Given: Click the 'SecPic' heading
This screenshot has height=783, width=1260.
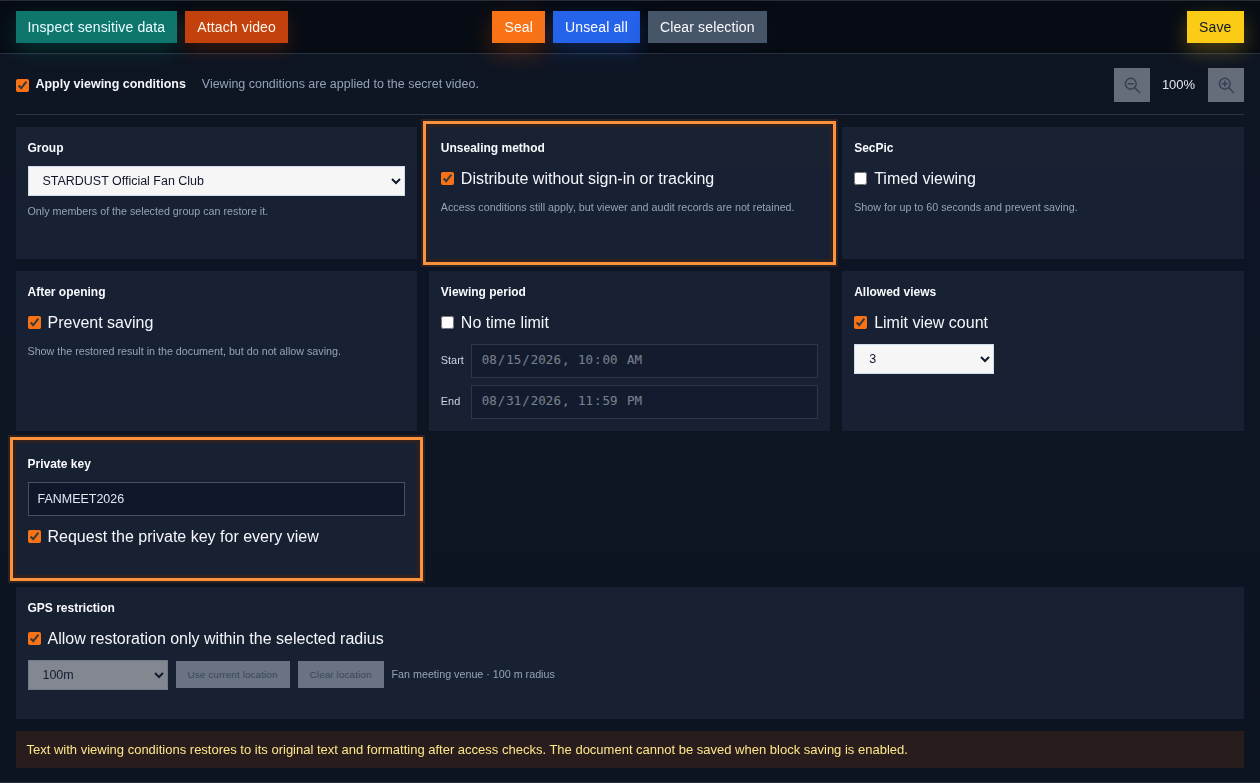Looking at the screenshot, I should [x=874, y=148].
